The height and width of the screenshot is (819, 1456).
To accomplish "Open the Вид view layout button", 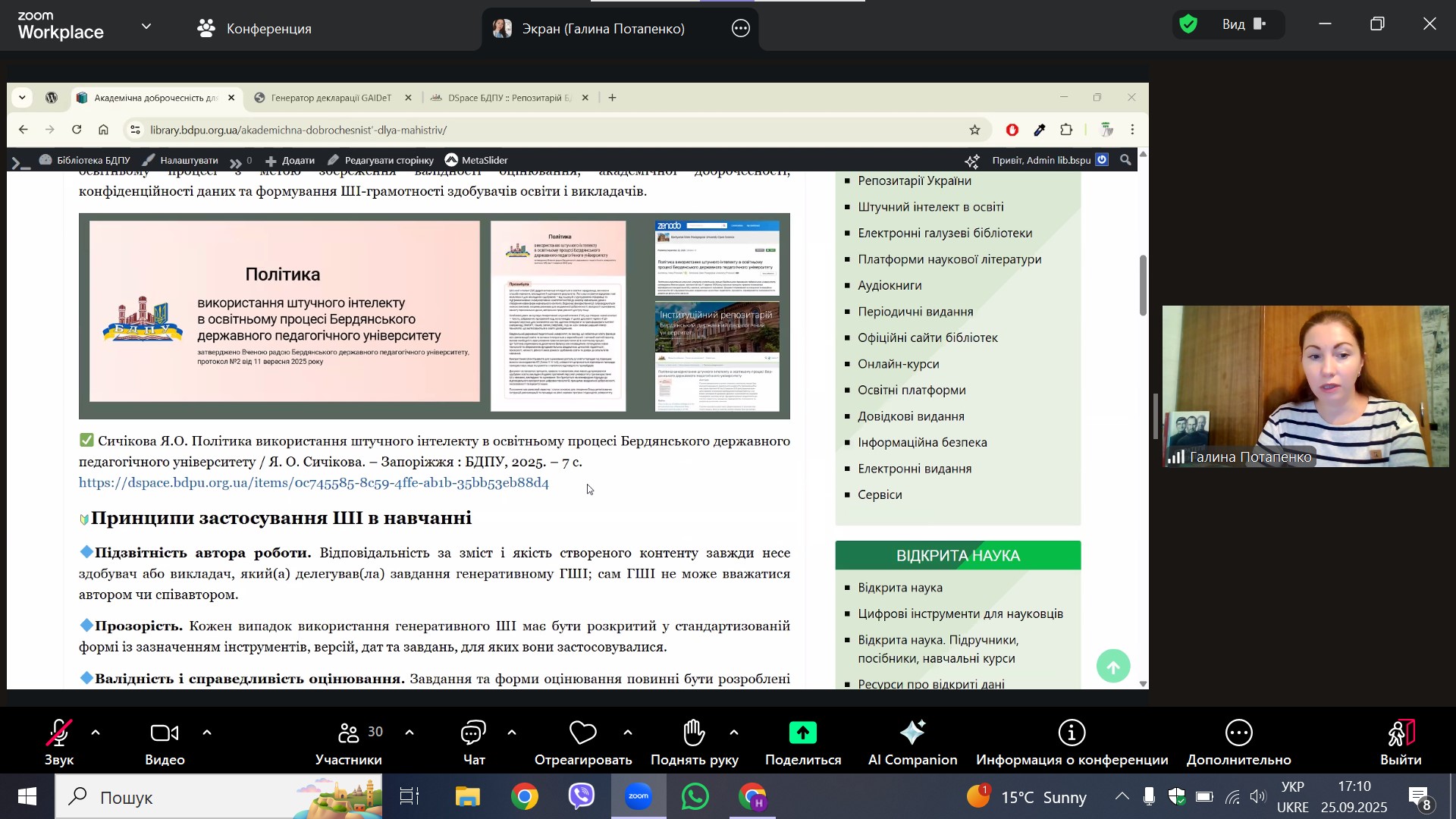I will 1243,24.
